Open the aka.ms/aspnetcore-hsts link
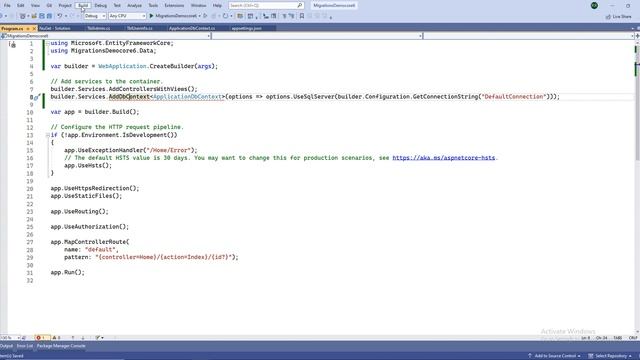This screenshot has height=360, width=640. click(x=444, y=158)
